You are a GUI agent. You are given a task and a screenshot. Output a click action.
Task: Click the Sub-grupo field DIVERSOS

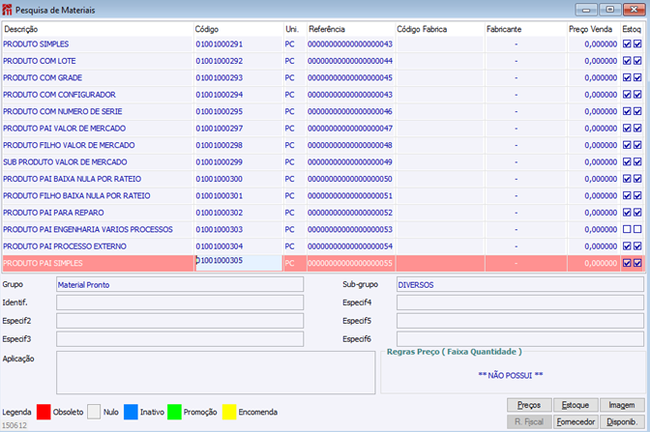[x=520, y=284]
